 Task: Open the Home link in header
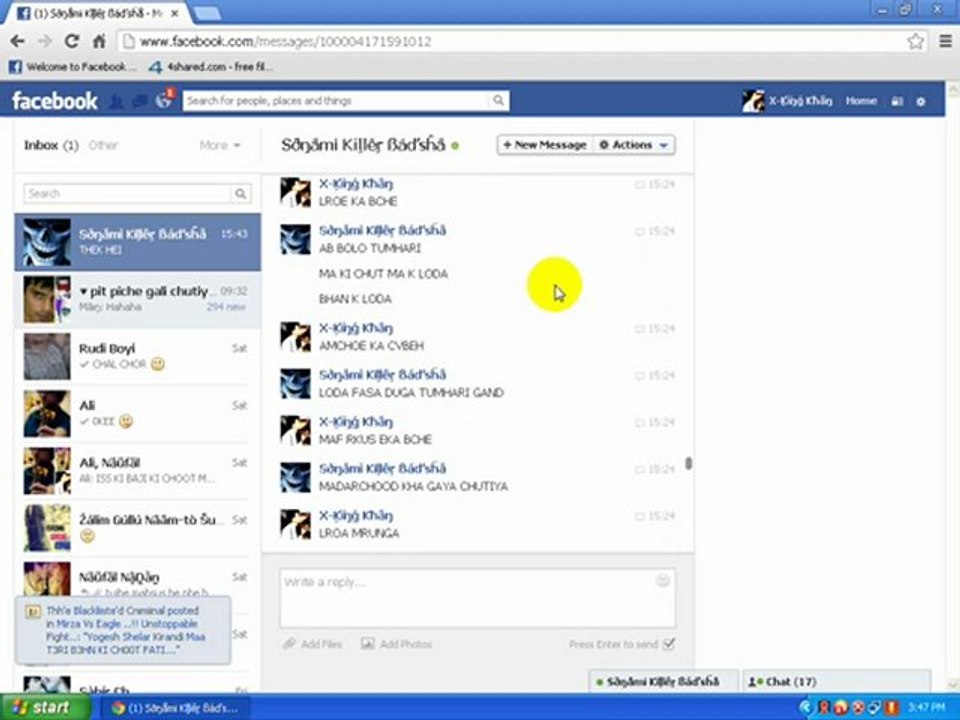click(x=861, y=101)
